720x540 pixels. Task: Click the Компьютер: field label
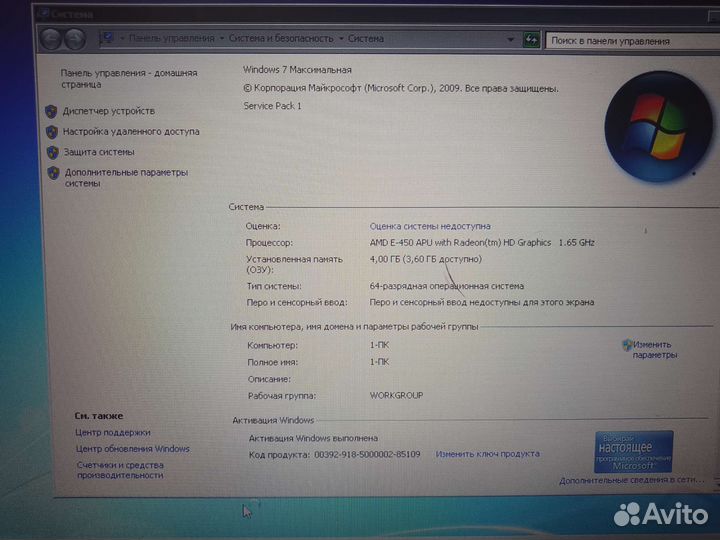(272, 345)
